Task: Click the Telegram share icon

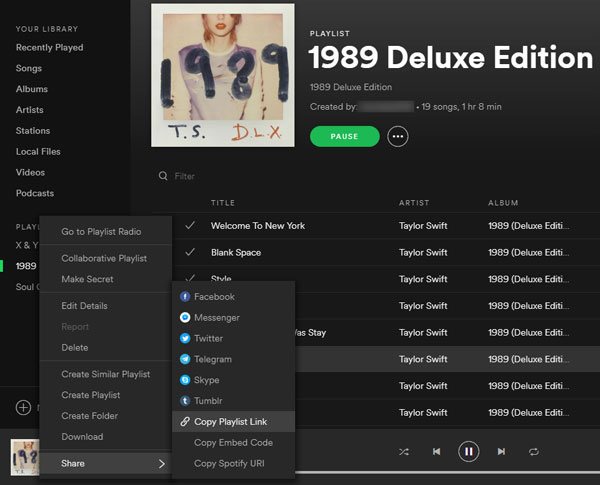Action: 185,359
